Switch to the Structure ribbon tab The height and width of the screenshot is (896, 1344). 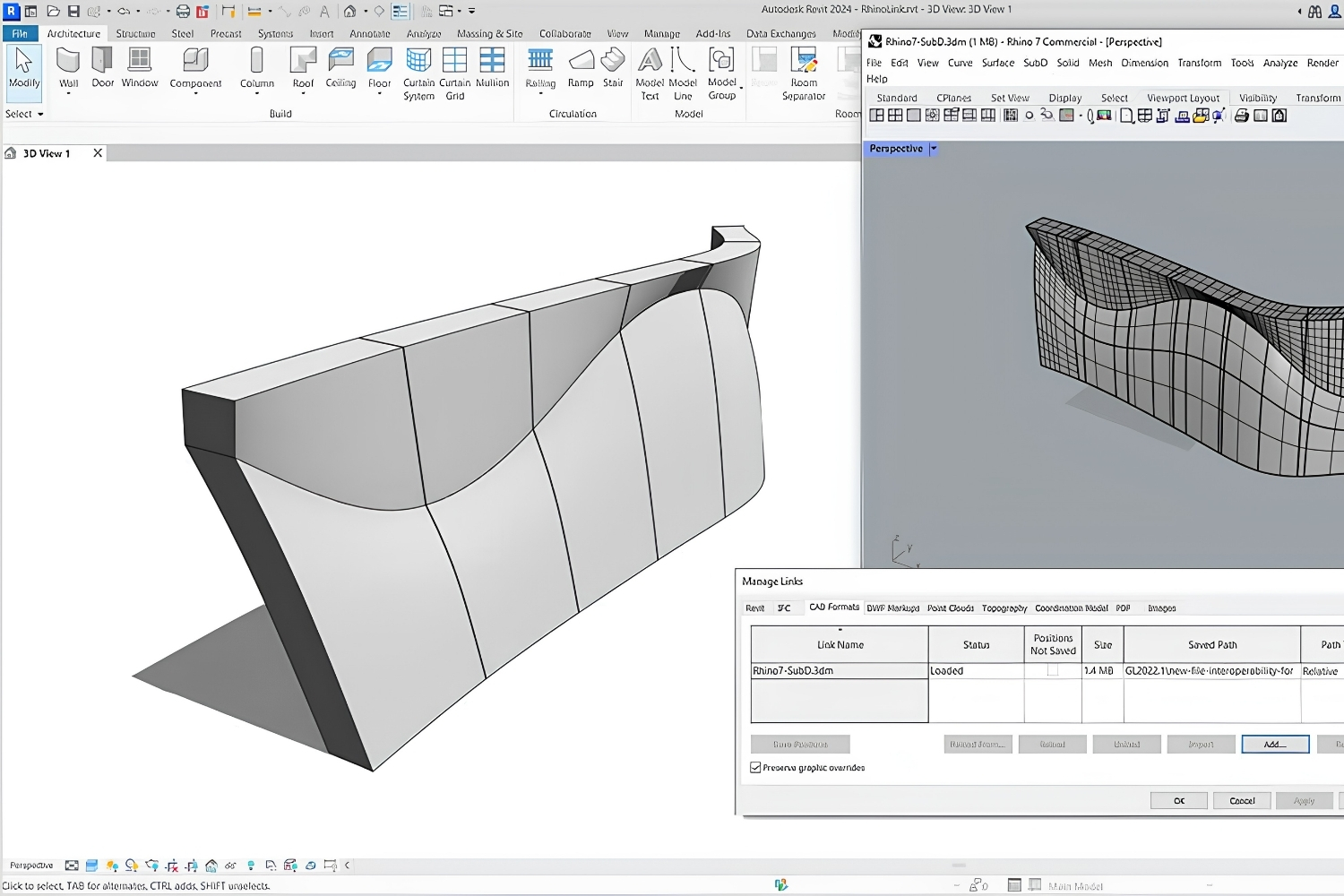[135, 33]
